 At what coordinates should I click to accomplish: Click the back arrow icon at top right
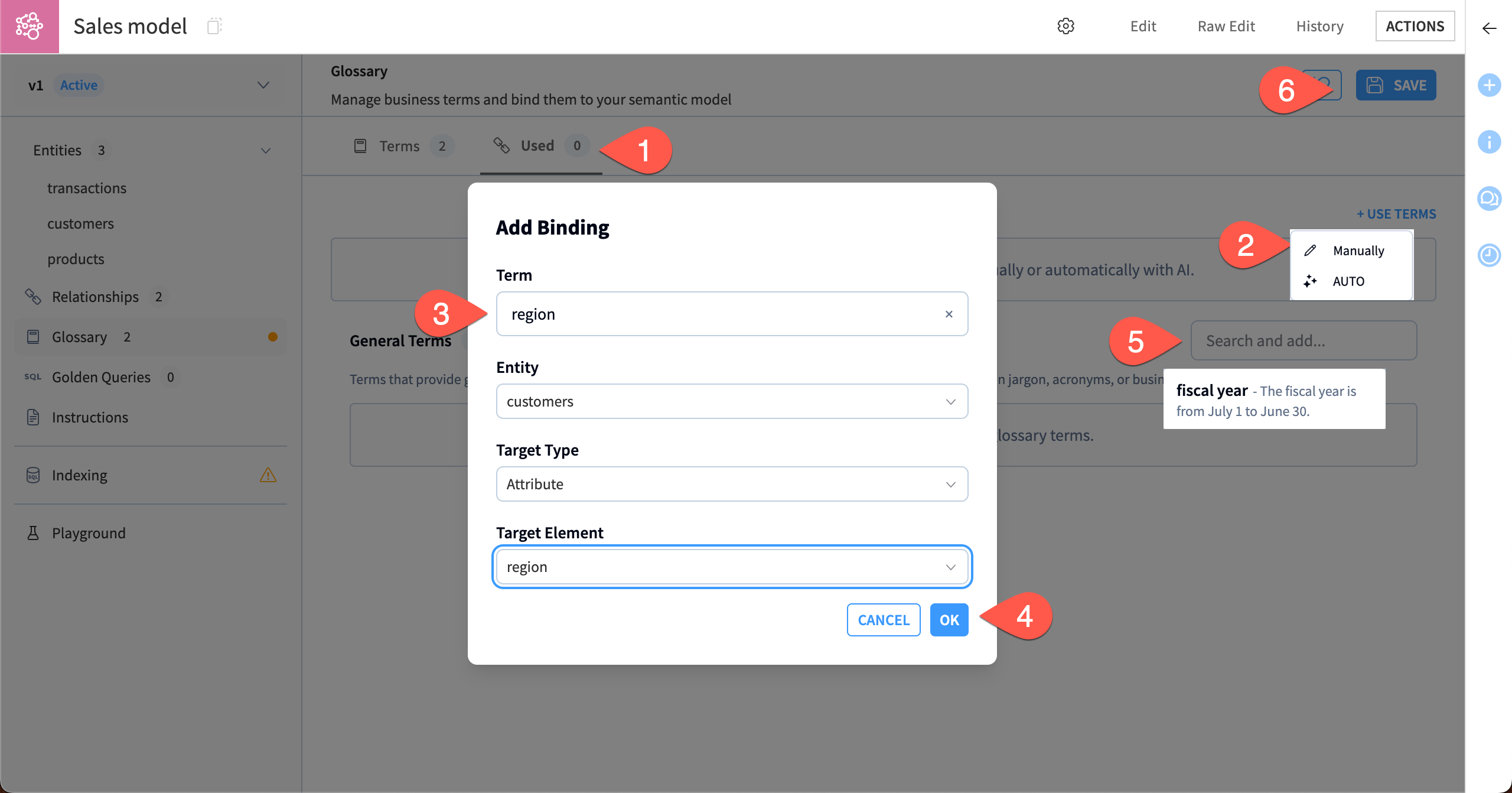pos(1489,28)
